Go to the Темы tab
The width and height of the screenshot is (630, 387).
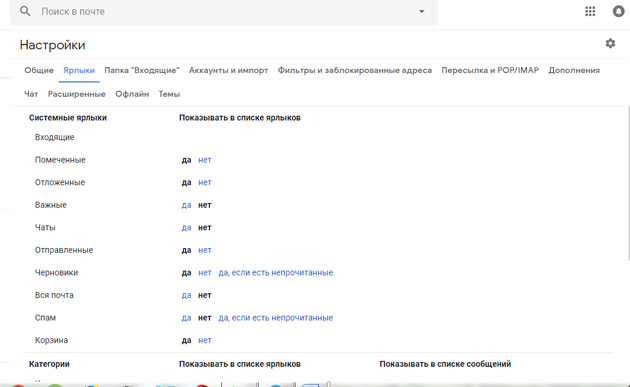click(x=169, y=94)
